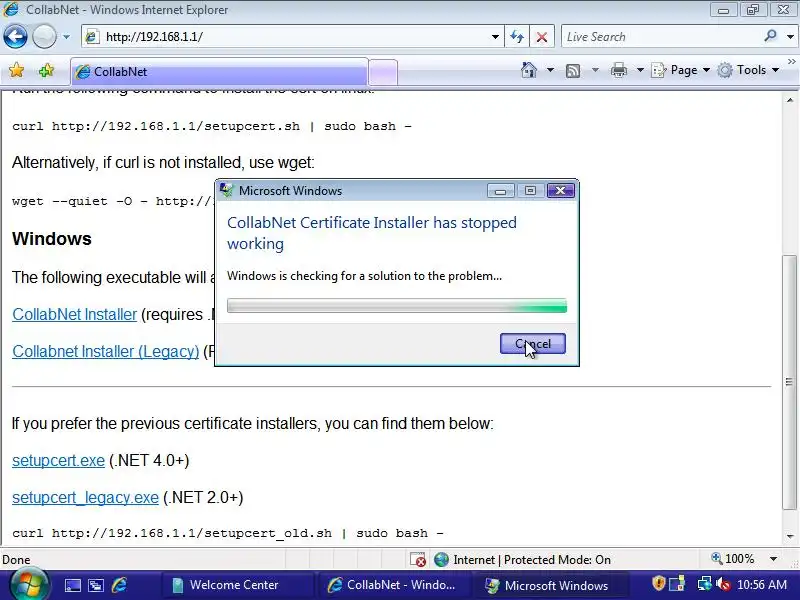Click the search magnifier icon
Screen dimensions: 800x600
point(771,36)
